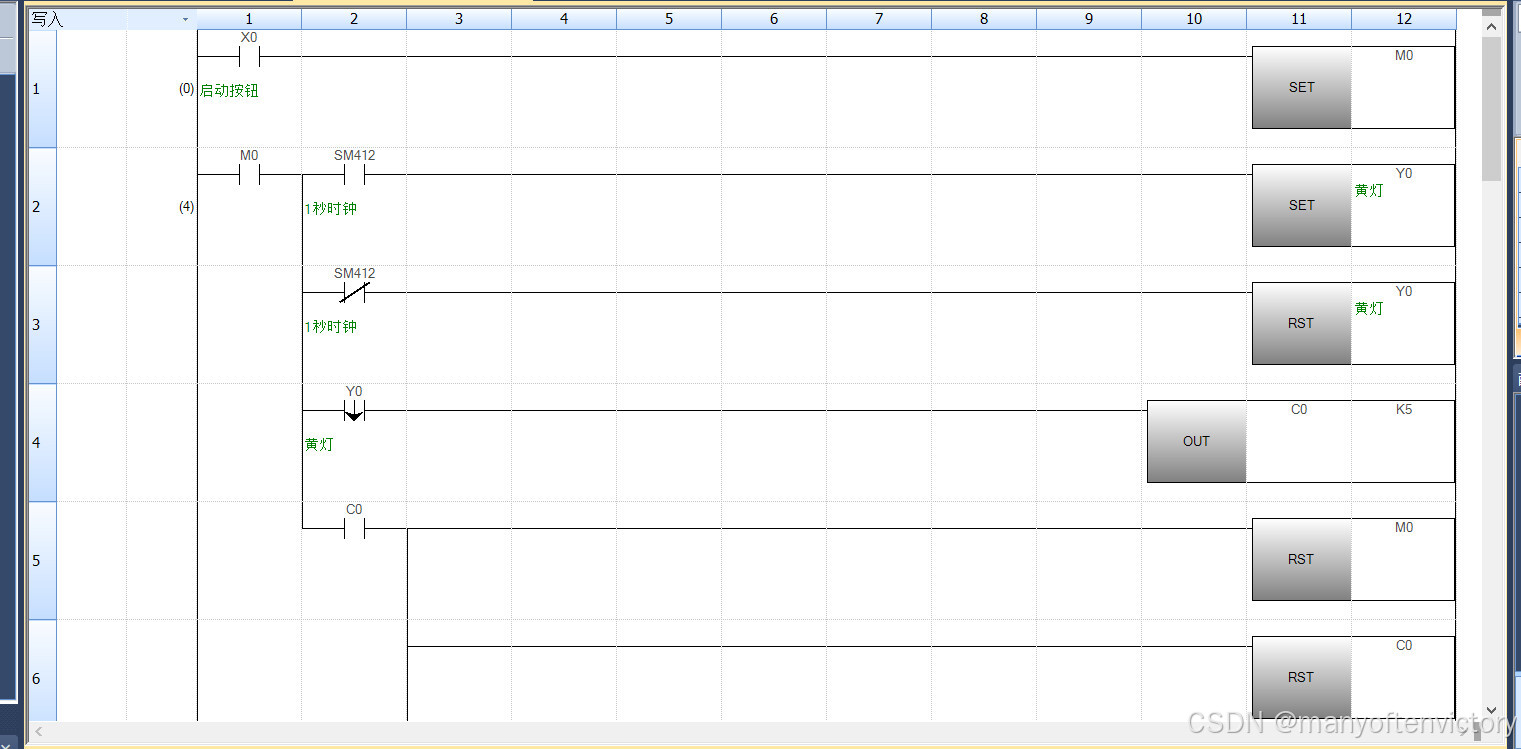Click the 启动按钮 comment label
Viewport: 1521px width, 749px height.
coord(229,90)
